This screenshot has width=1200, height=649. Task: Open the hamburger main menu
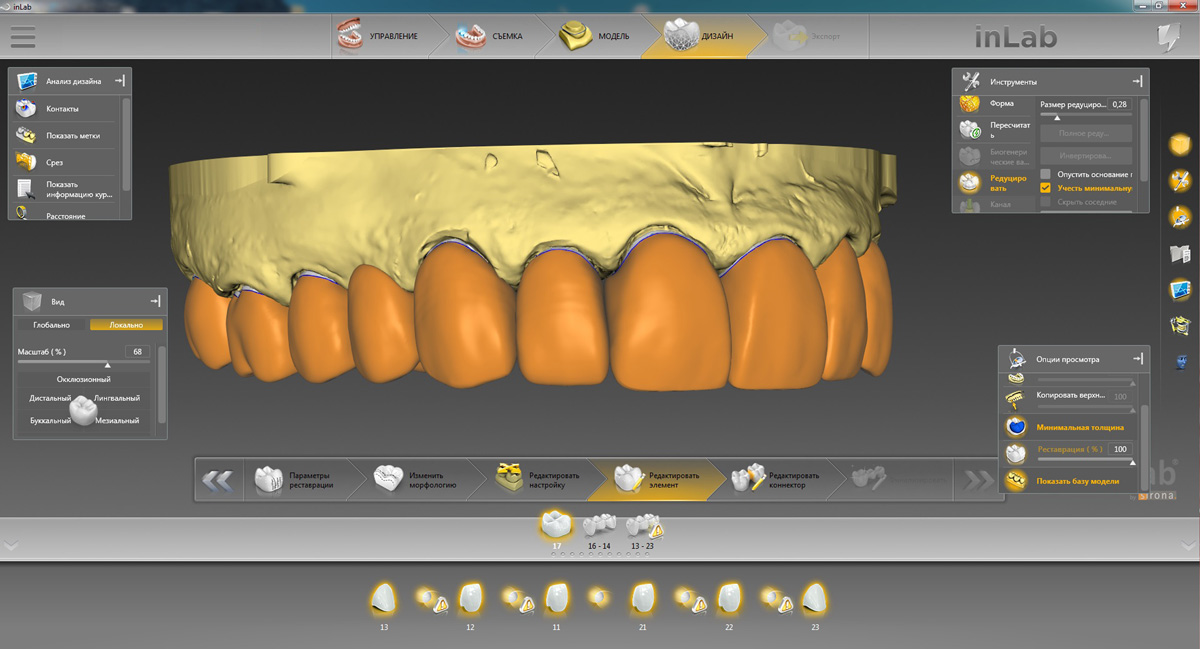pos(22,36)
